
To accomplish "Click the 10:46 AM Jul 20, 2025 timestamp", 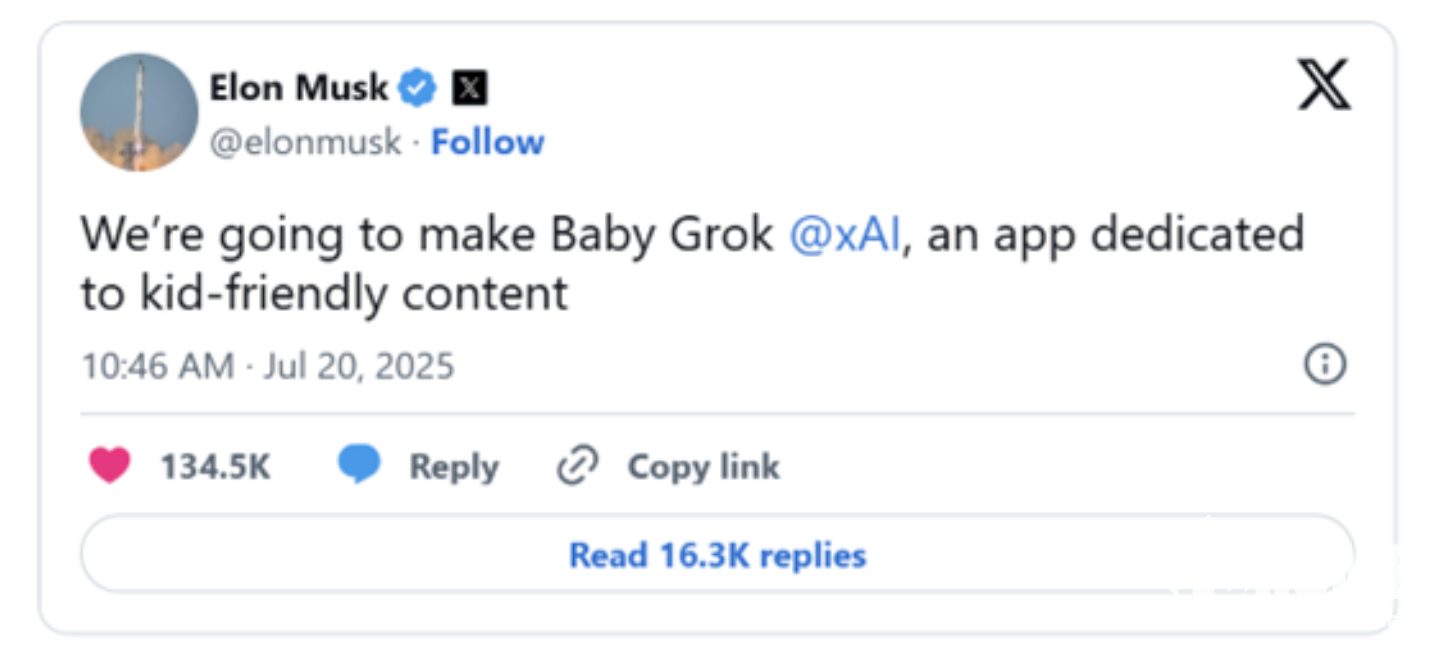I will click(267, 366).
